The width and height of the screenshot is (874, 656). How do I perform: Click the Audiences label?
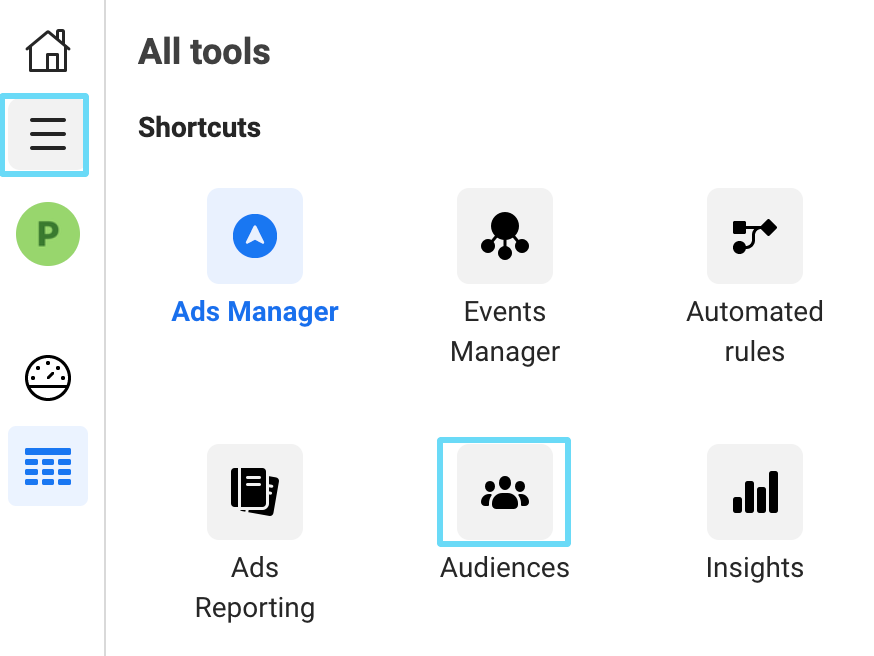tap(505, 568)
